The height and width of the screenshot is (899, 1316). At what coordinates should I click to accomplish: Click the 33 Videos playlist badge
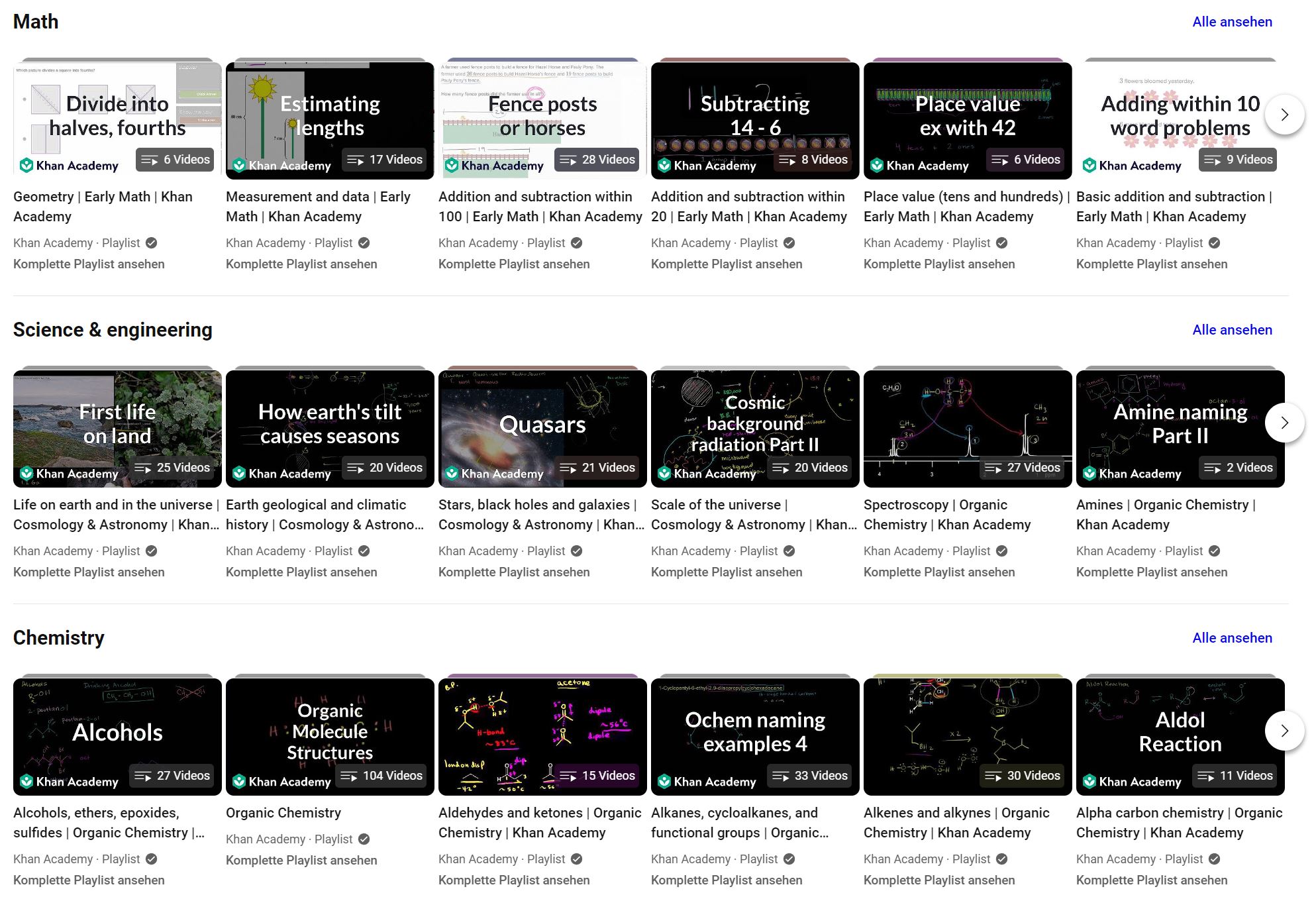pos(810,776)
